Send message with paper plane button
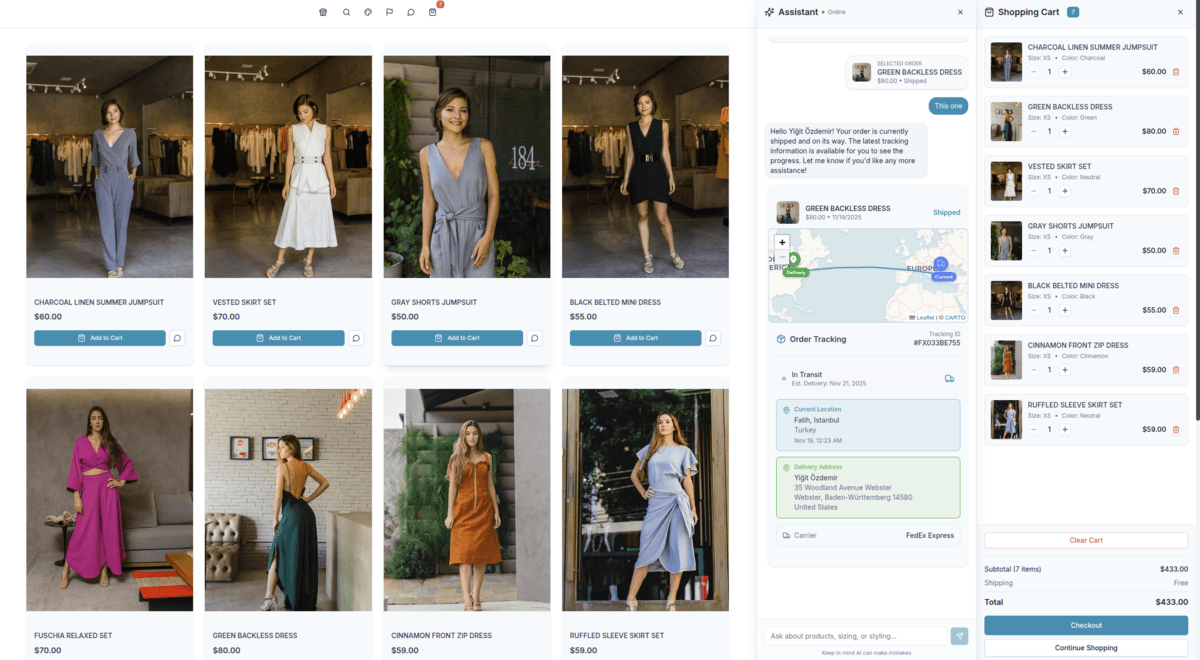Viewport: 1200px width, 660px height. pos(959,636)
